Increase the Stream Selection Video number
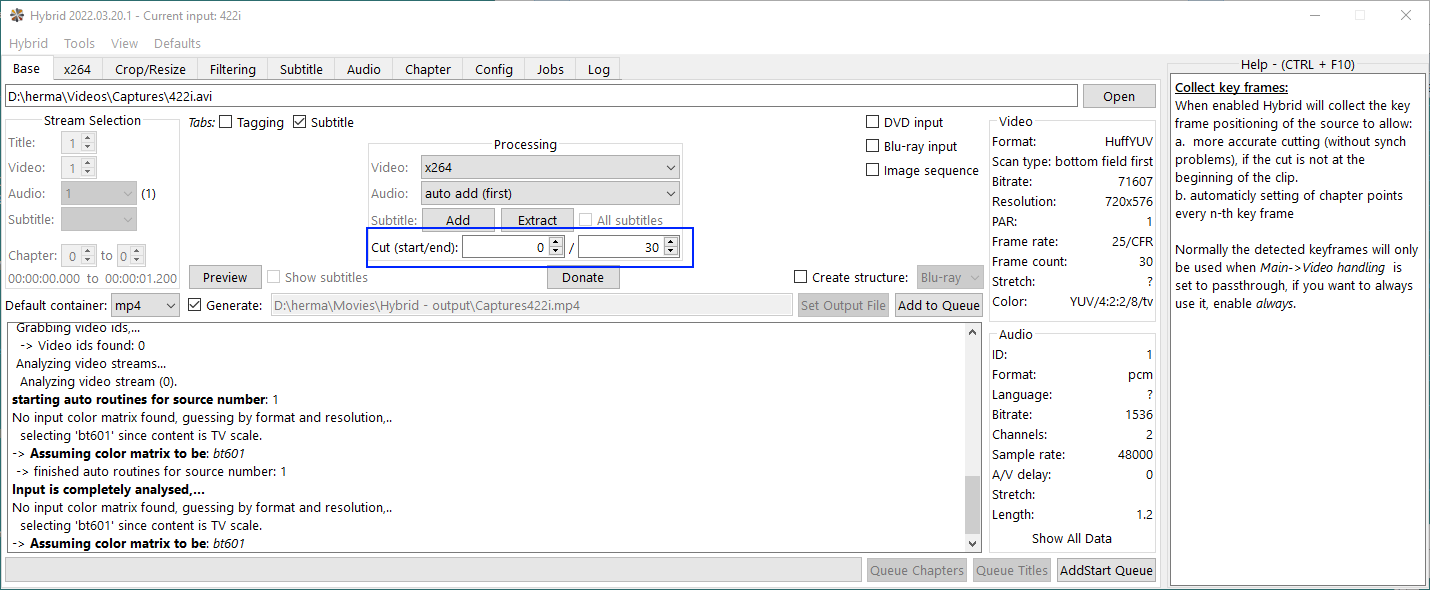 click(88, 164)
